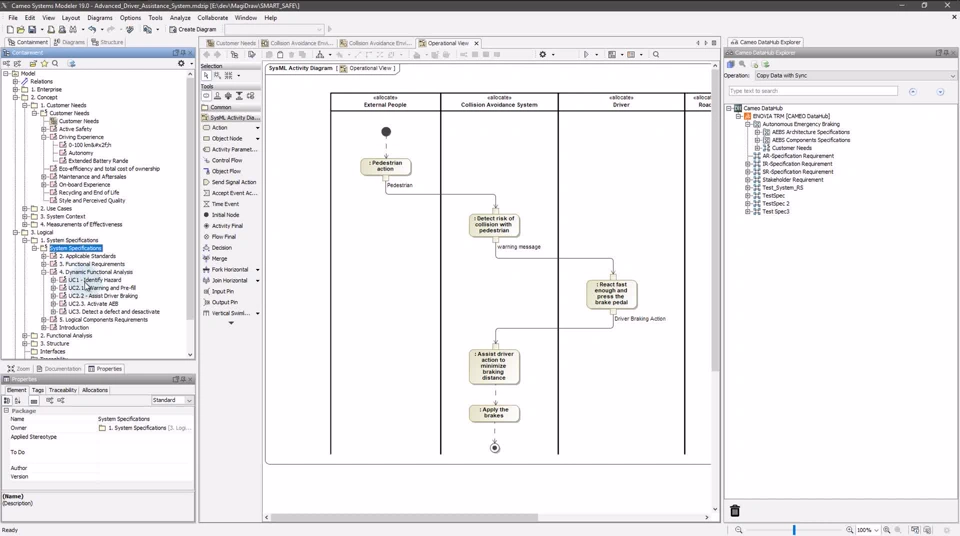Click the DataHub search text field

[x=813, y=91]
